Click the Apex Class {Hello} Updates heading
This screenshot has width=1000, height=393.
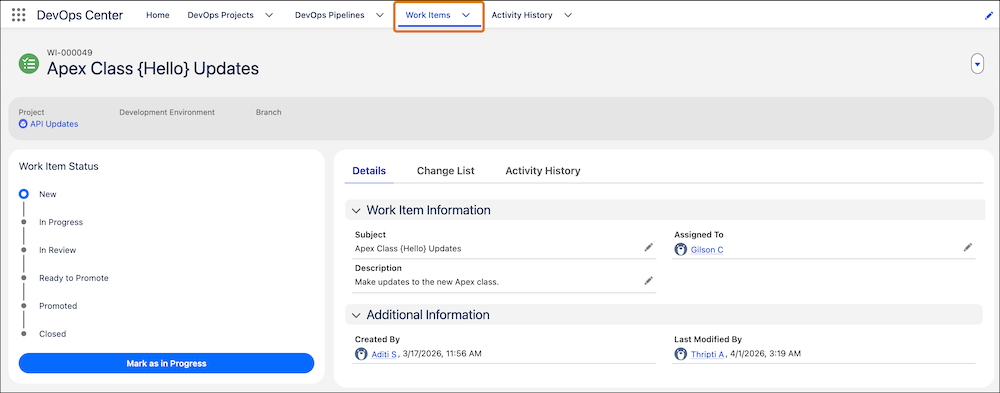point(153,68)
